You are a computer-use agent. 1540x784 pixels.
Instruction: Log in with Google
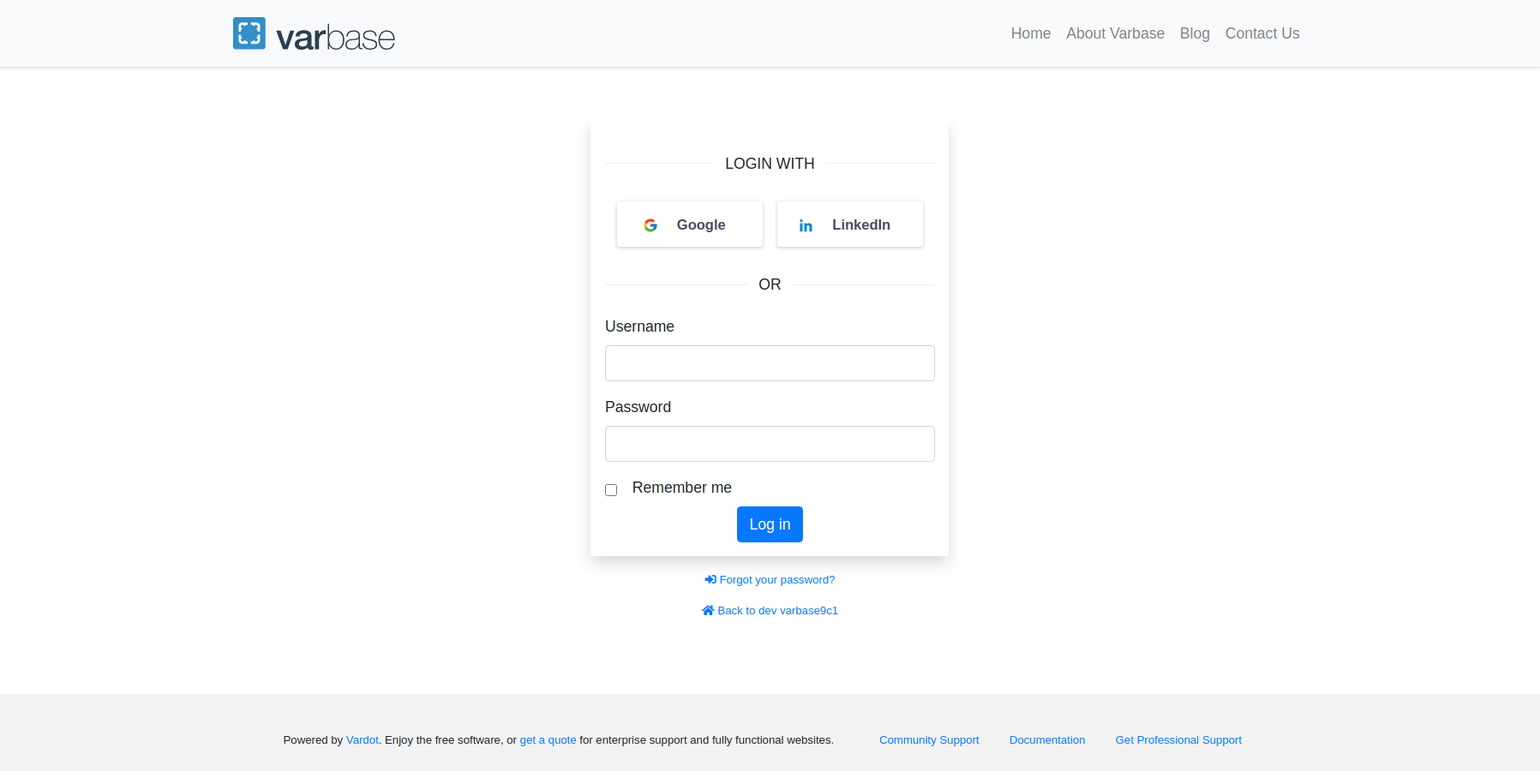coord(689,224)
